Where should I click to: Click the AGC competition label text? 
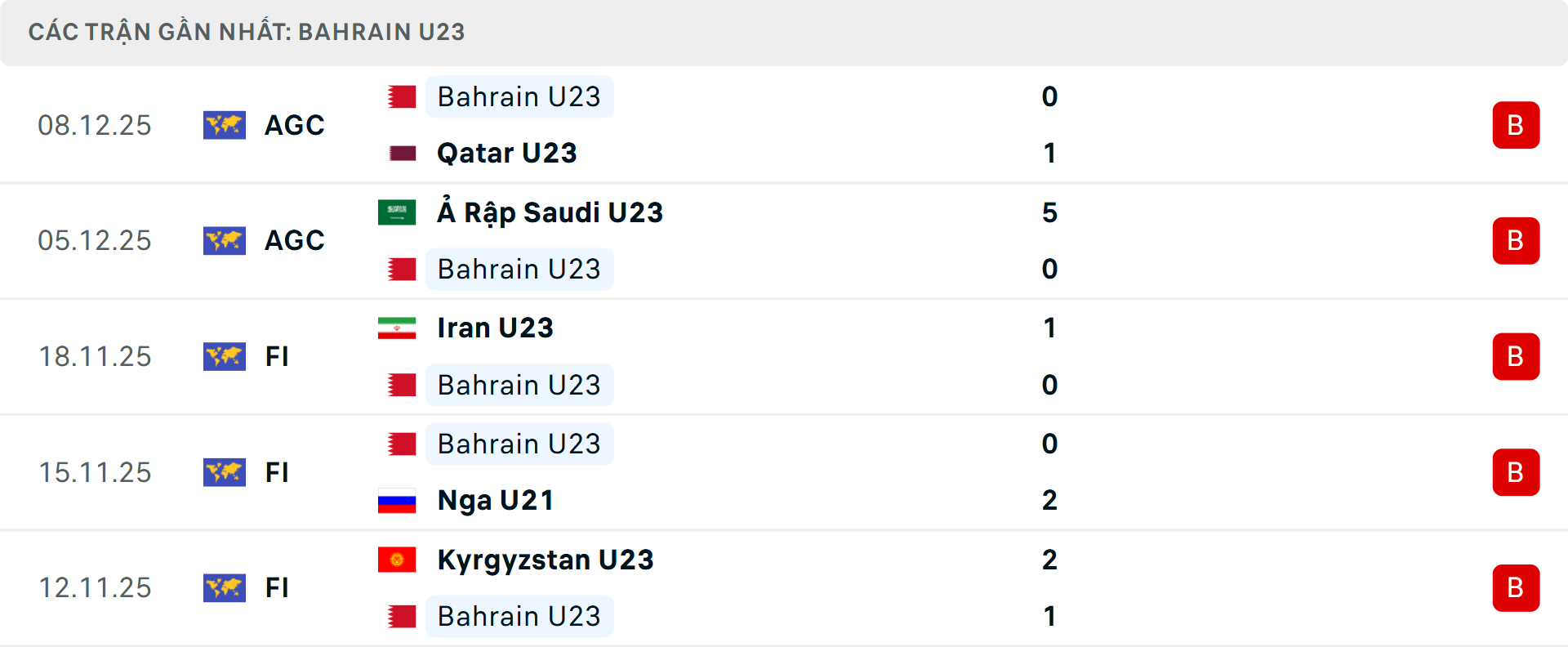pyautogui.click(x=294, y=125)
